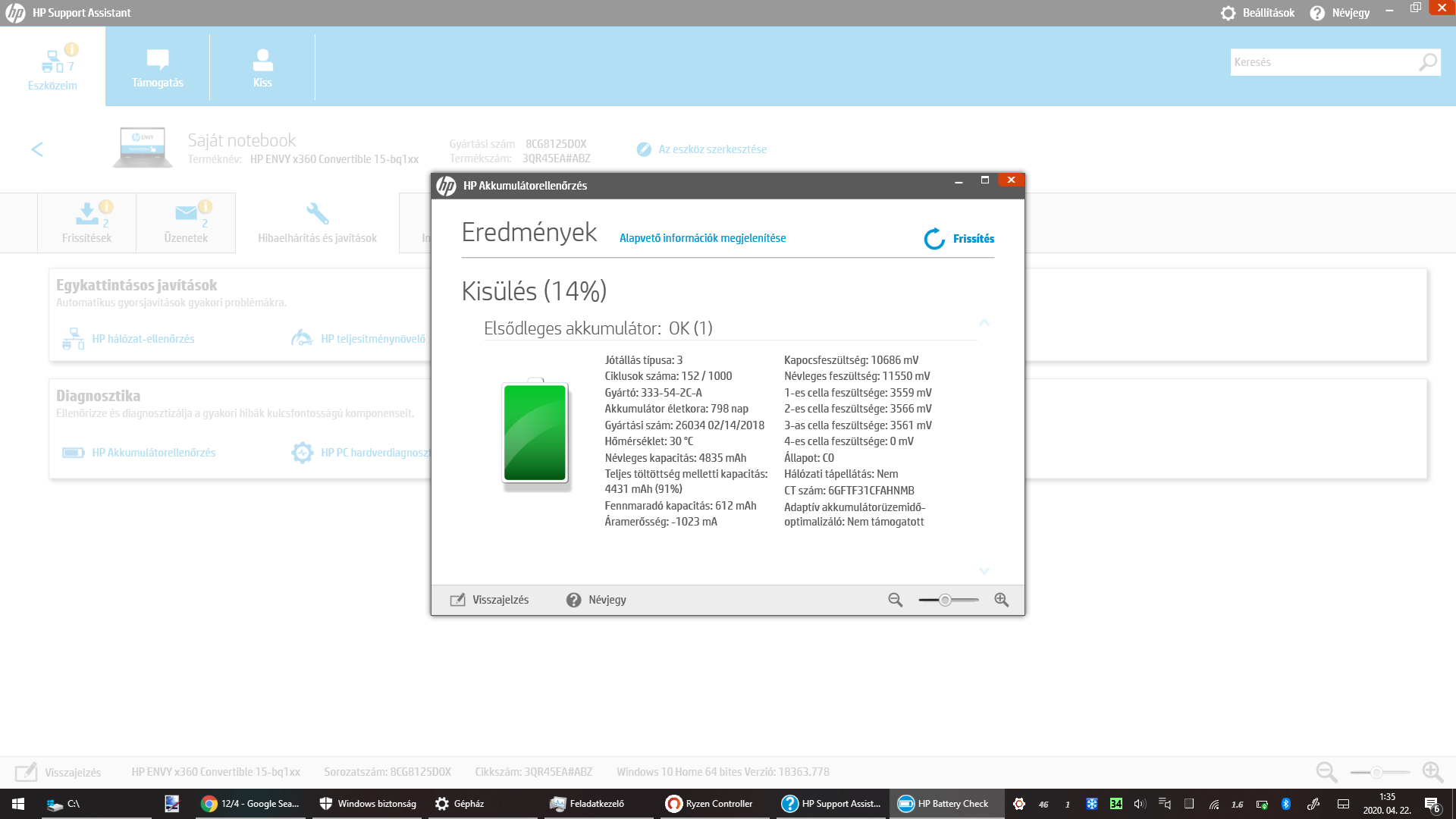Click Alapvető információk megjelenítése link

[x=702, y=238]
